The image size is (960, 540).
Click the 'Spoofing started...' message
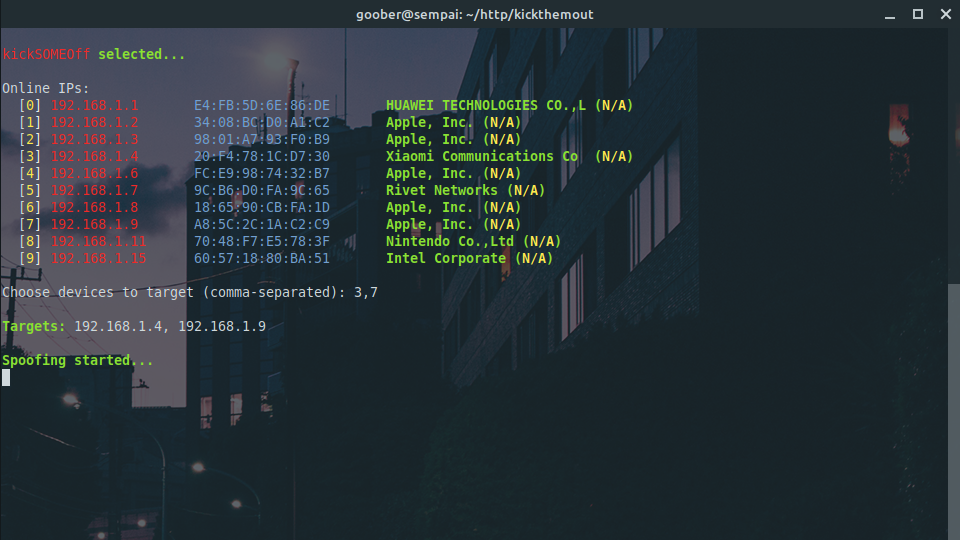[77, 360]
